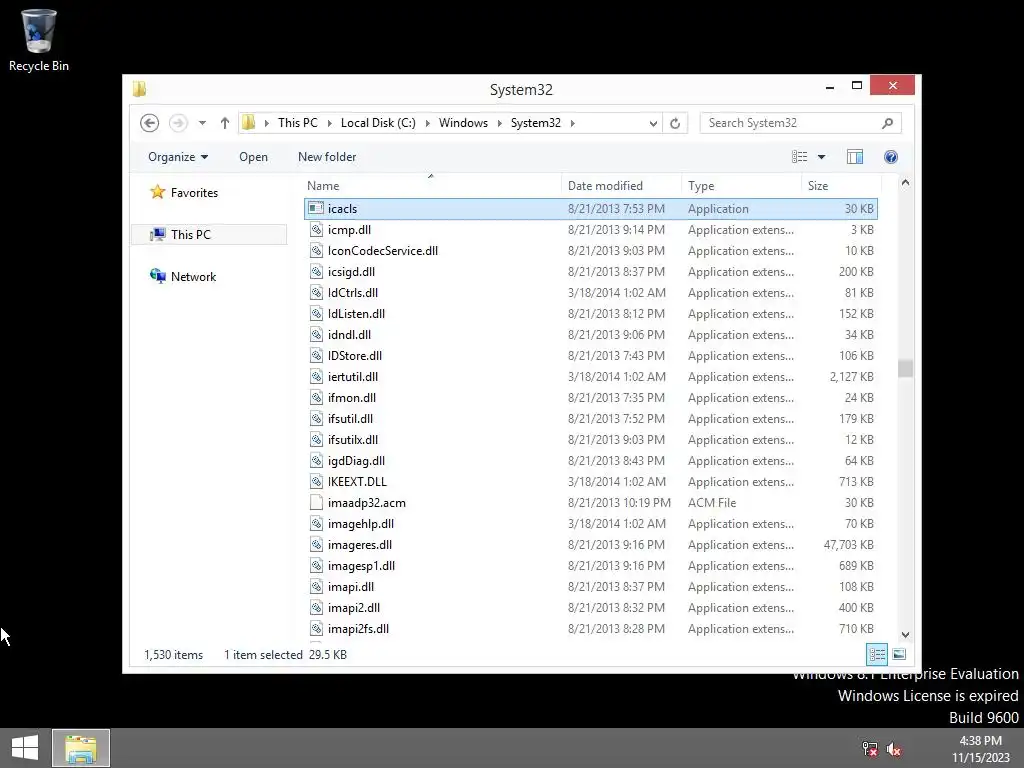Screen dimensions: 1024x768
Task: Expand arrow after This PC breadcrumb
Action: 330,123
